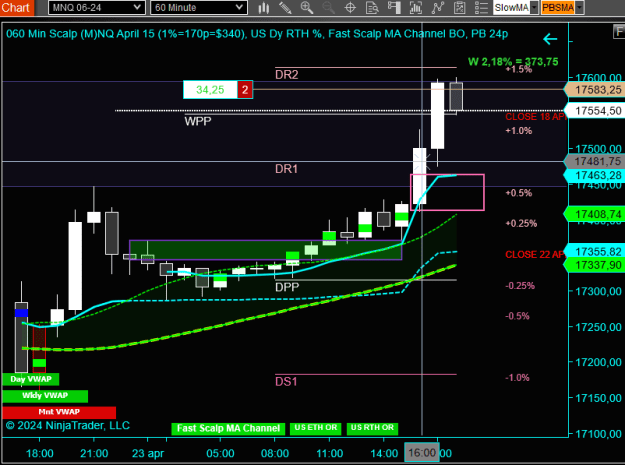Select the drawing tools pencil icon
This screenshot has height=465, width=625.
[285, 8]
